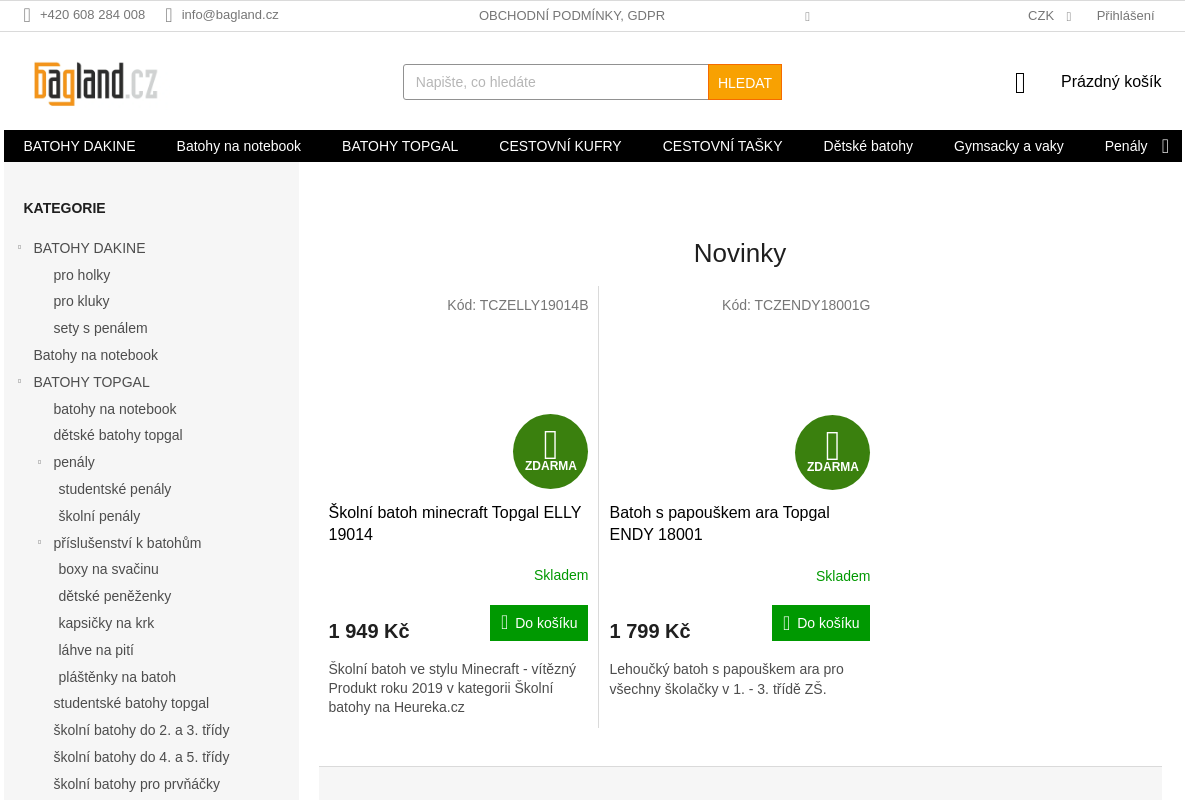Open Batohy na notebook in top menu
Screen dimensions: 1200x800
(x=239, y=146)
